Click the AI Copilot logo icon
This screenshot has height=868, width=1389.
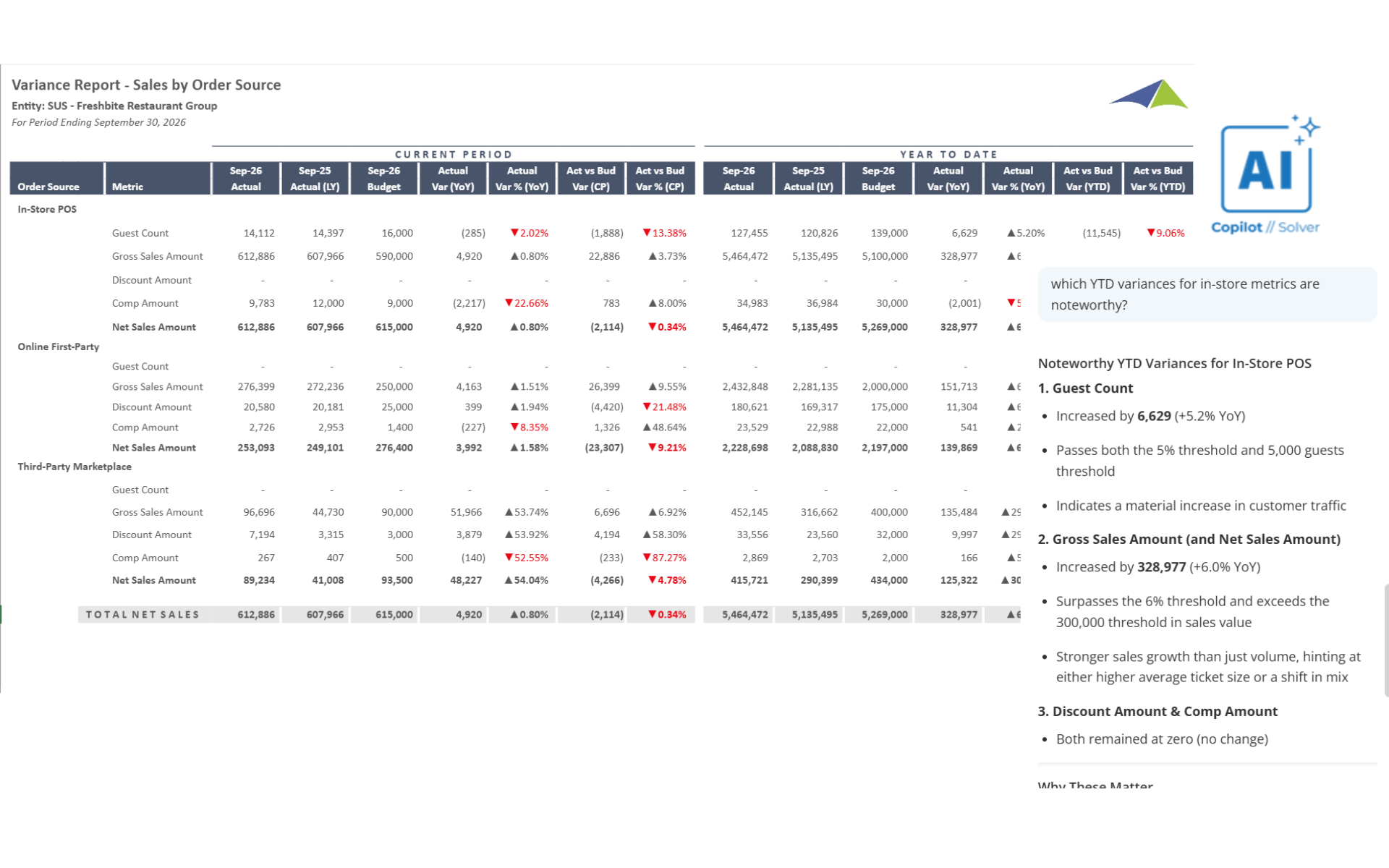tap(1265, 168)
